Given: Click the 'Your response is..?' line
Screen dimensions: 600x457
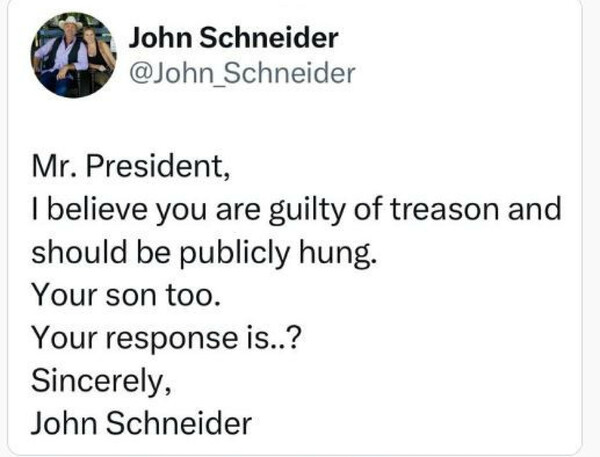Looking at the screenshot, I should pyautogui.click(x=166, y=339).
